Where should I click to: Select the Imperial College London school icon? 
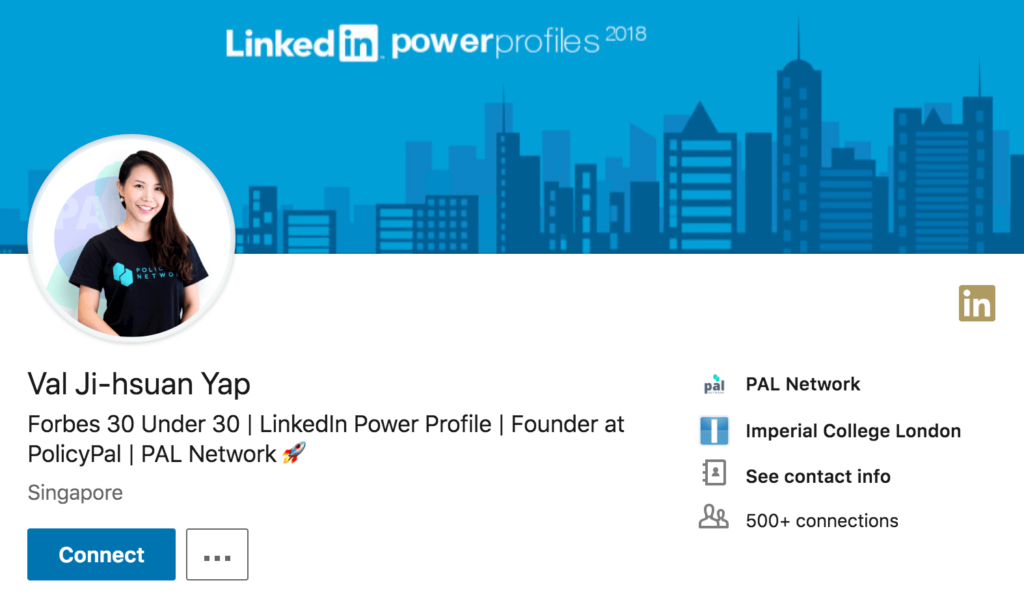point(714,431)
